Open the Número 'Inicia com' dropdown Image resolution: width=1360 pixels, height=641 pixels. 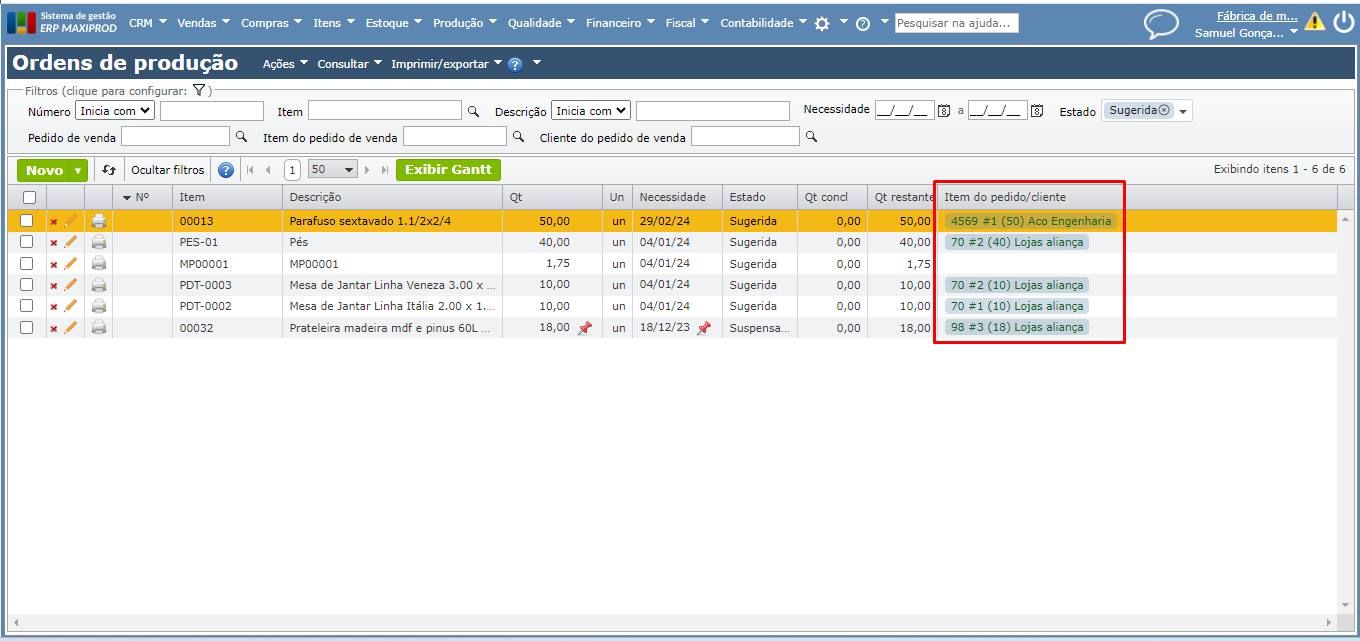tap(116, 111)
